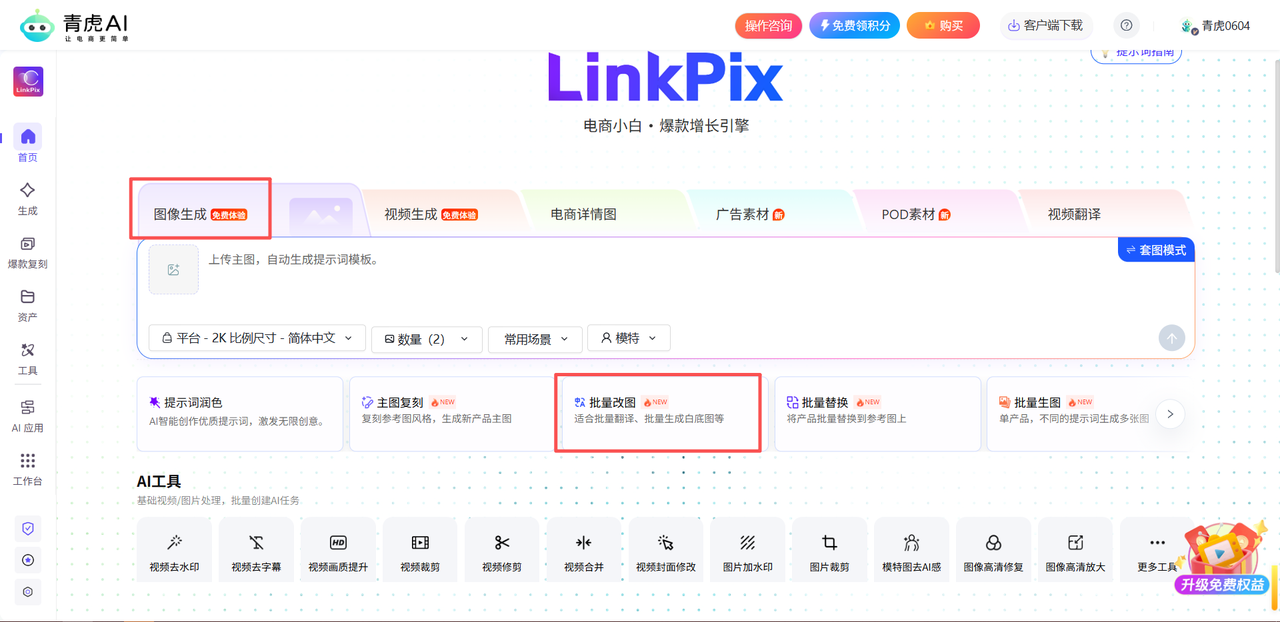Screen dimensions: 1280x622
Task: Open 工作台 workbench in the sidebar
Action: coord(28,469)
